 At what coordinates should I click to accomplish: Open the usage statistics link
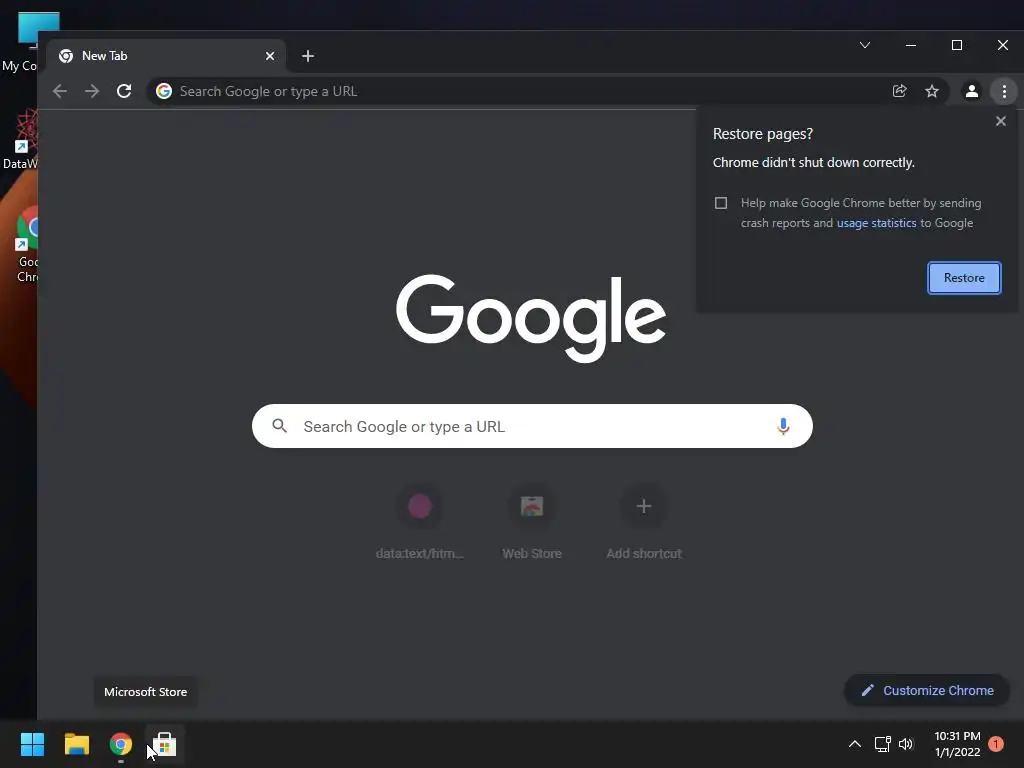876,223
